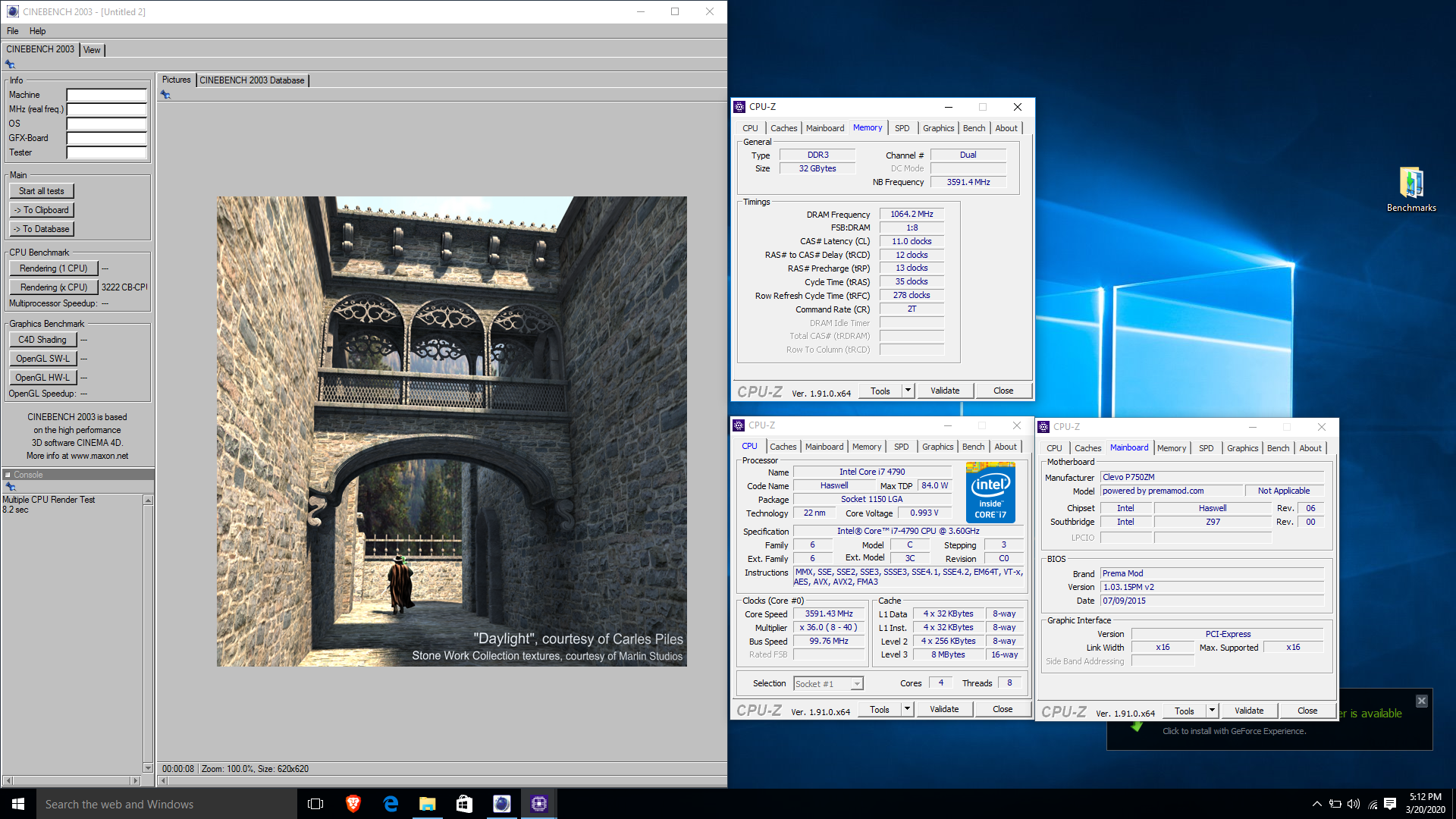This screenshot has width=1456, height=819.
Task: Click '1064.2 MHz' DRAM Frequency value
Action: [912, 215]
